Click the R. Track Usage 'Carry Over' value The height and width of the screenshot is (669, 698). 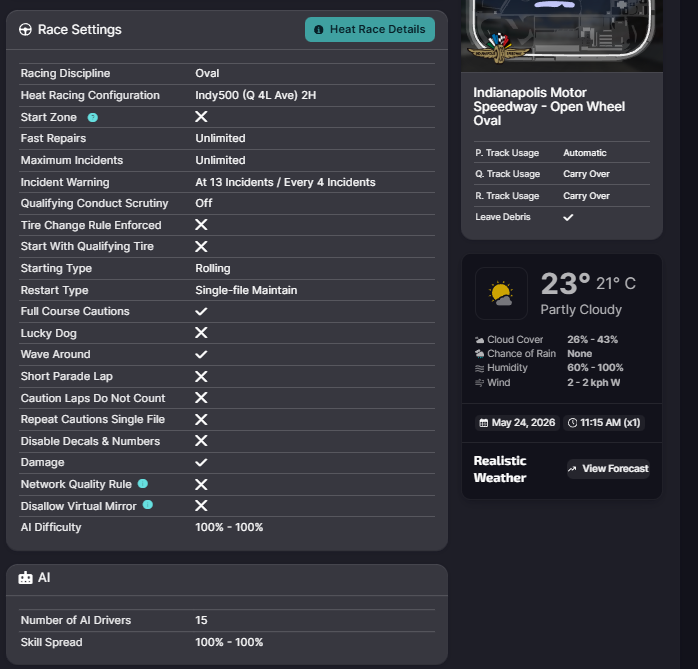[586, 196]
